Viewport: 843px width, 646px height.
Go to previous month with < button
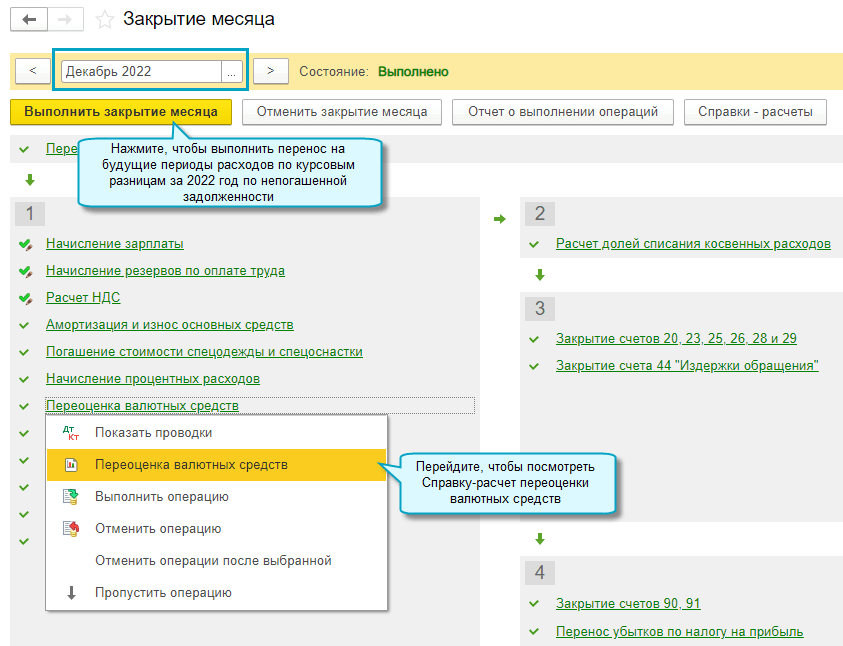[x=33, y=71]
